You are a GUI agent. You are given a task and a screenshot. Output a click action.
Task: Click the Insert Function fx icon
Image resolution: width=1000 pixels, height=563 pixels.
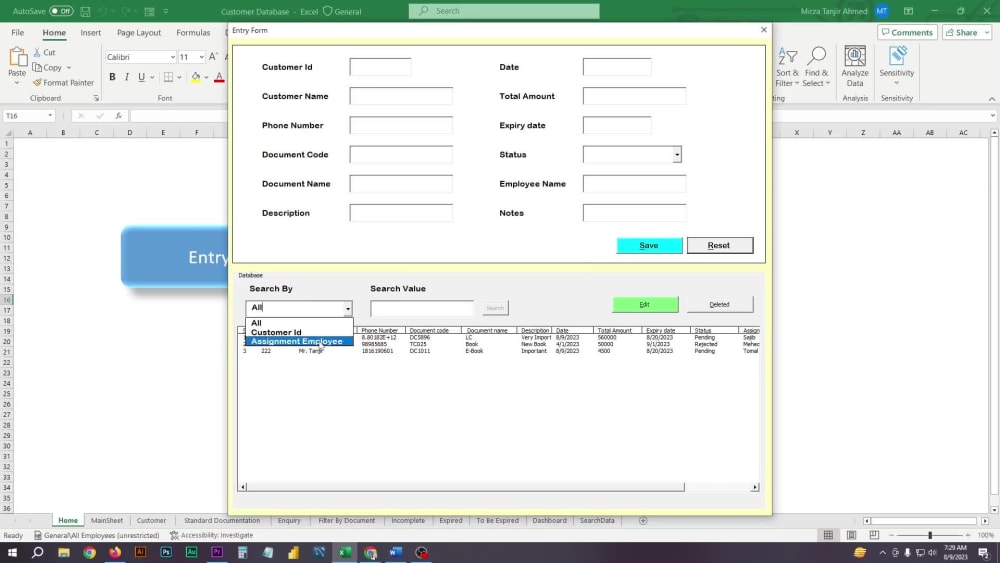(x=119, y=115)
